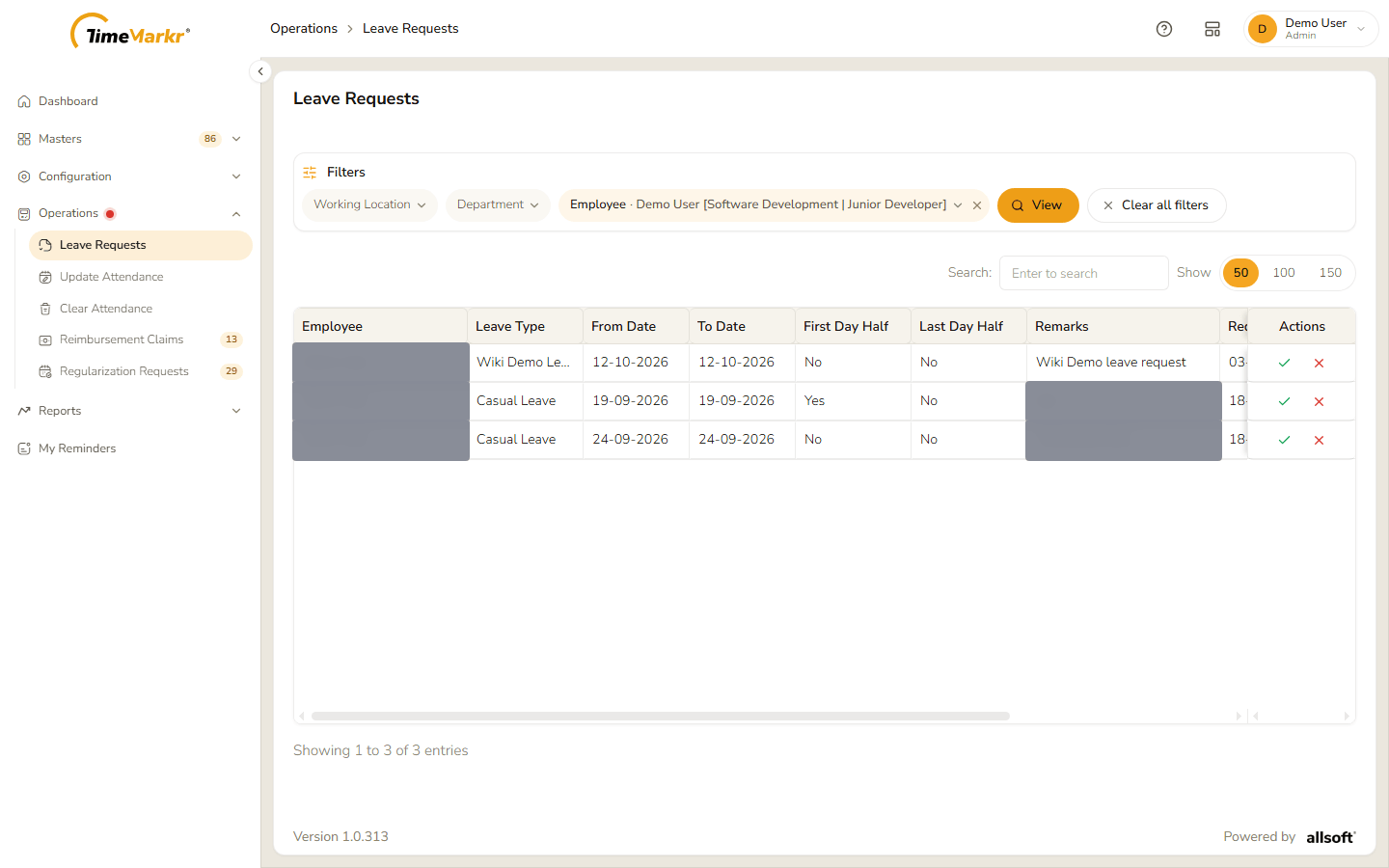Click the Filters sliders icon
Image resolution: width=1389 pixels, height=868 pixels.
pyautogui.click(x=310, y=173)
